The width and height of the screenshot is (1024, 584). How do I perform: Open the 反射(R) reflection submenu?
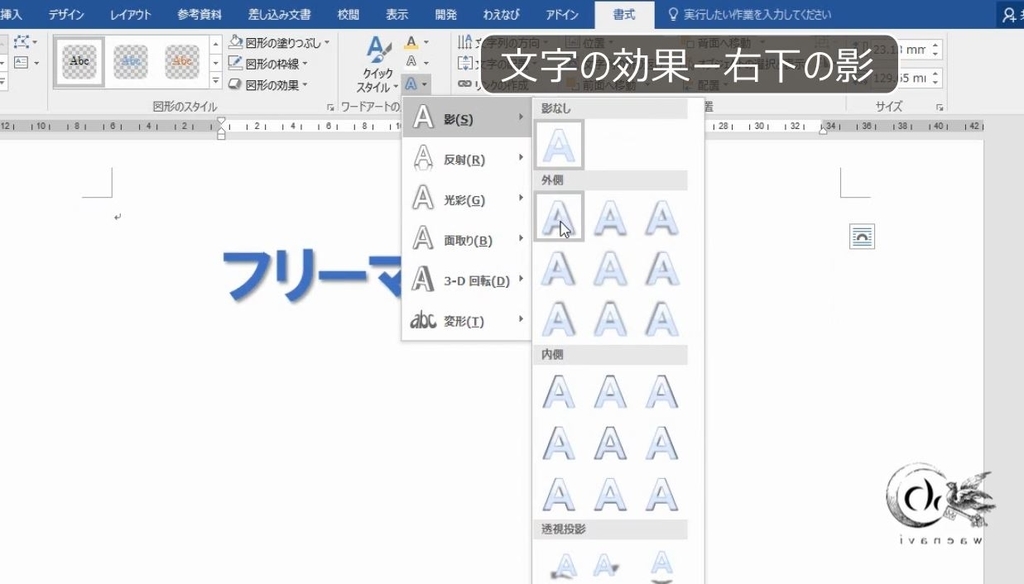pos(467,159)
